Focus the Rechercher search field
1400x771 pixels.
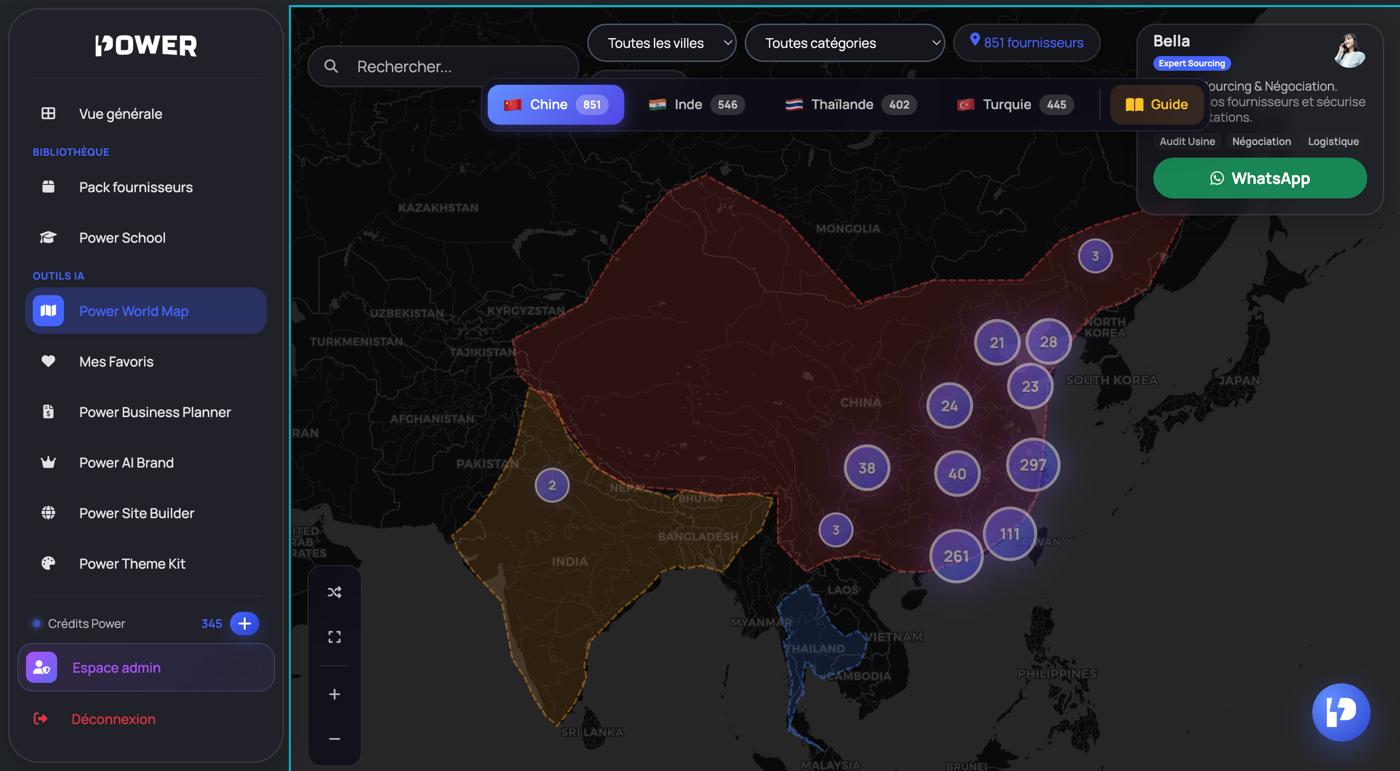click(444, 67)
